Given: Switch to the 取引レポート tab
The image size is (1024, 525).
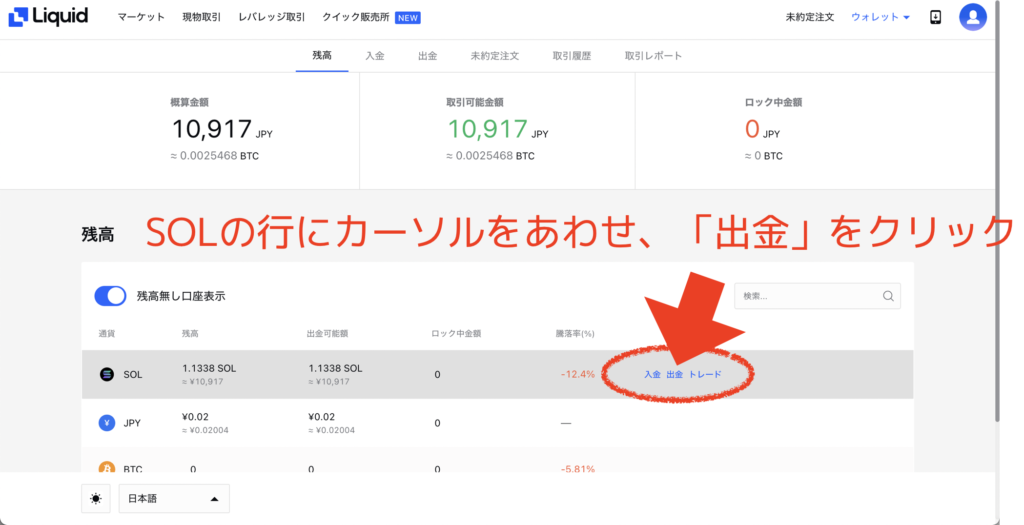Looking at the screenshot, I should [x=654, y=56].
